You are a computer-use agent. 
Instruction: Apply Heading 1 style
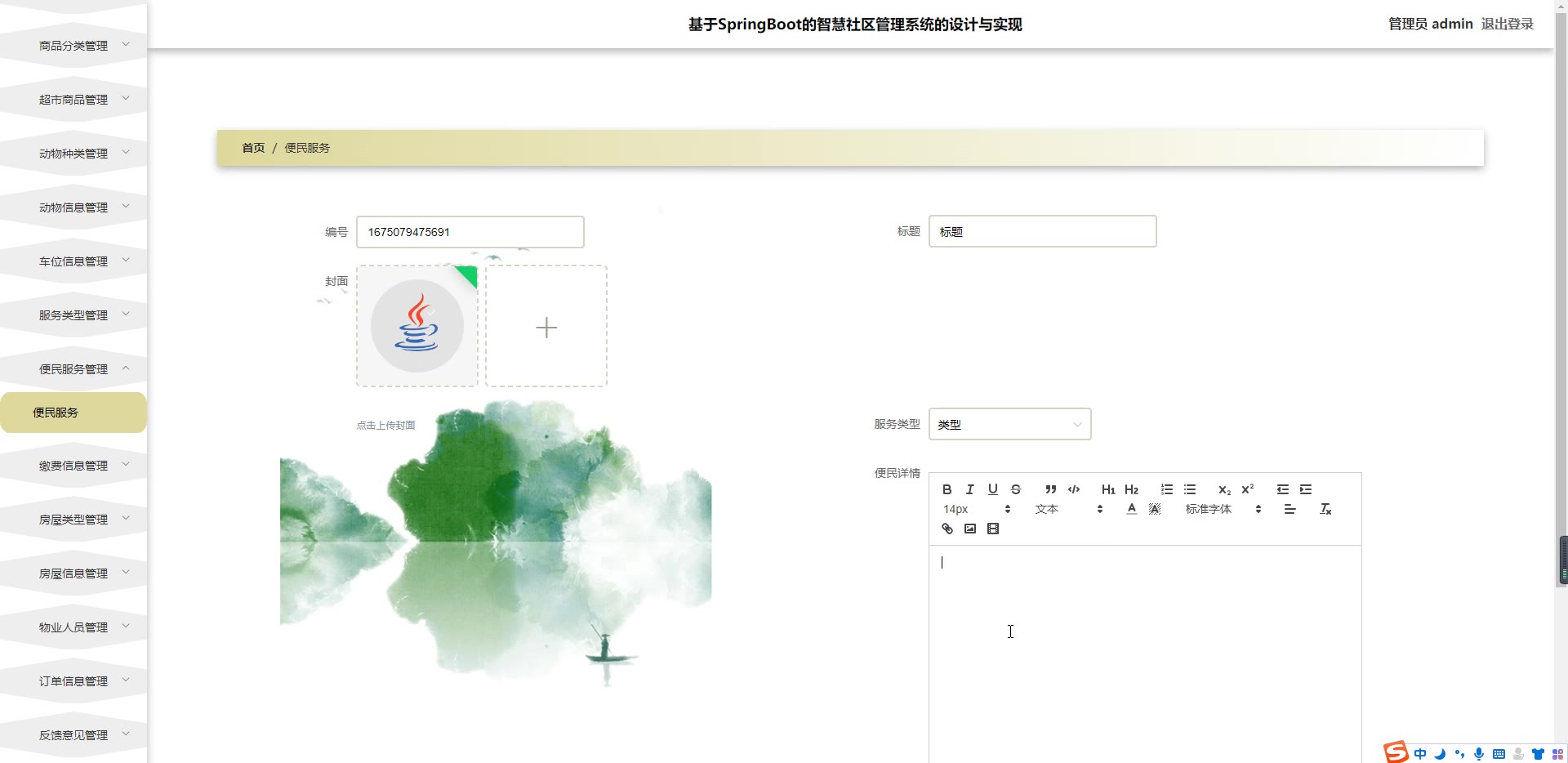(x=1108, y=489)
